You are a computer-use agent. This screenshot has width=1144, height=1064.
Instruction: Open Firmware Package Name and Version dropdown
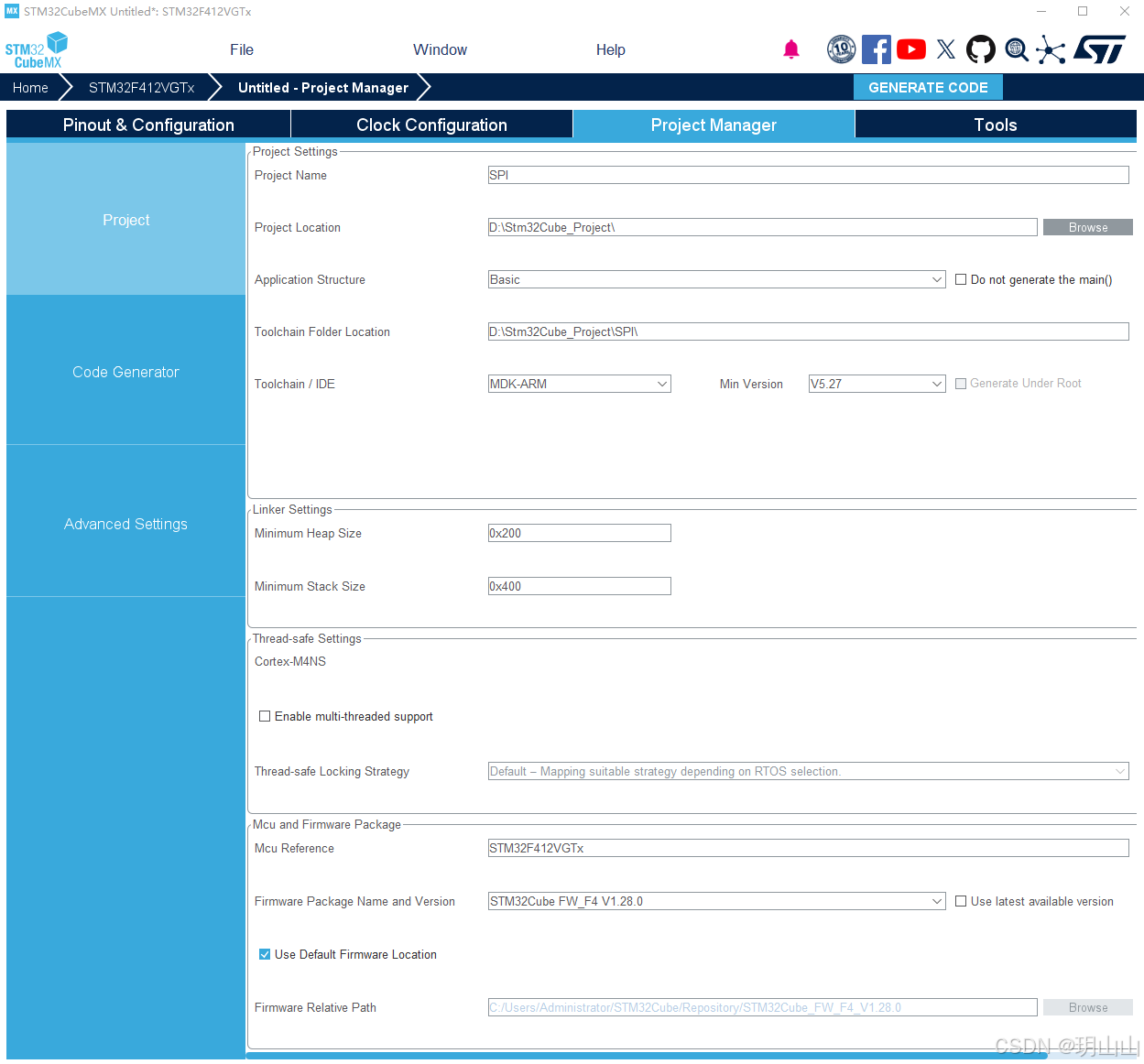(716, 901)
